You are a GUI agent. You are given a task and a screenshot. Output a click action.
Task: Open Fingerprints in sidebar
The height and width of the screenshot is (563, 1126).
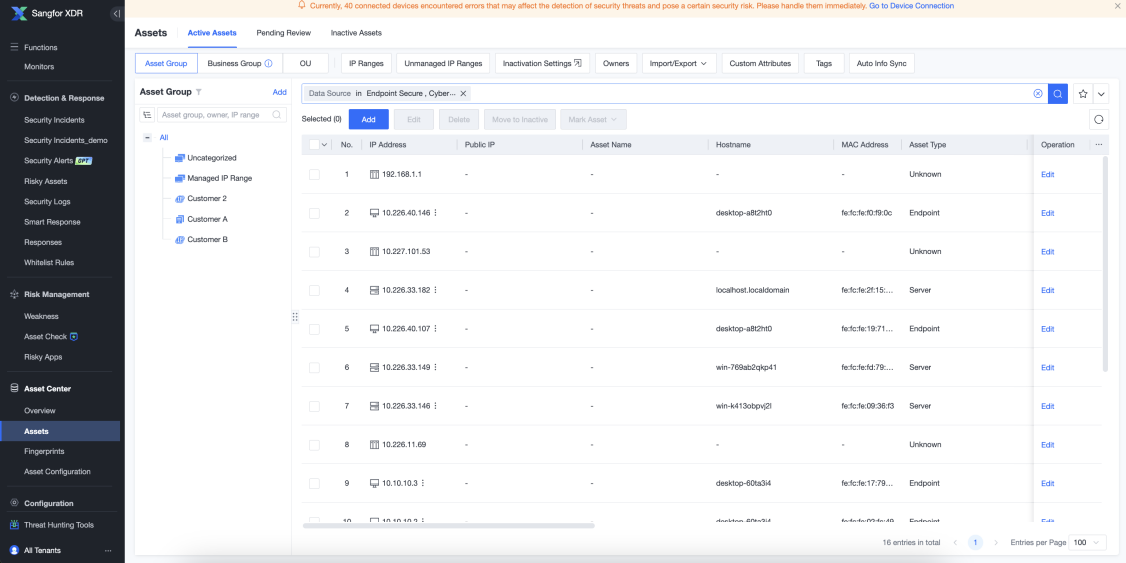pyautogui.click(x=45, y=452)
